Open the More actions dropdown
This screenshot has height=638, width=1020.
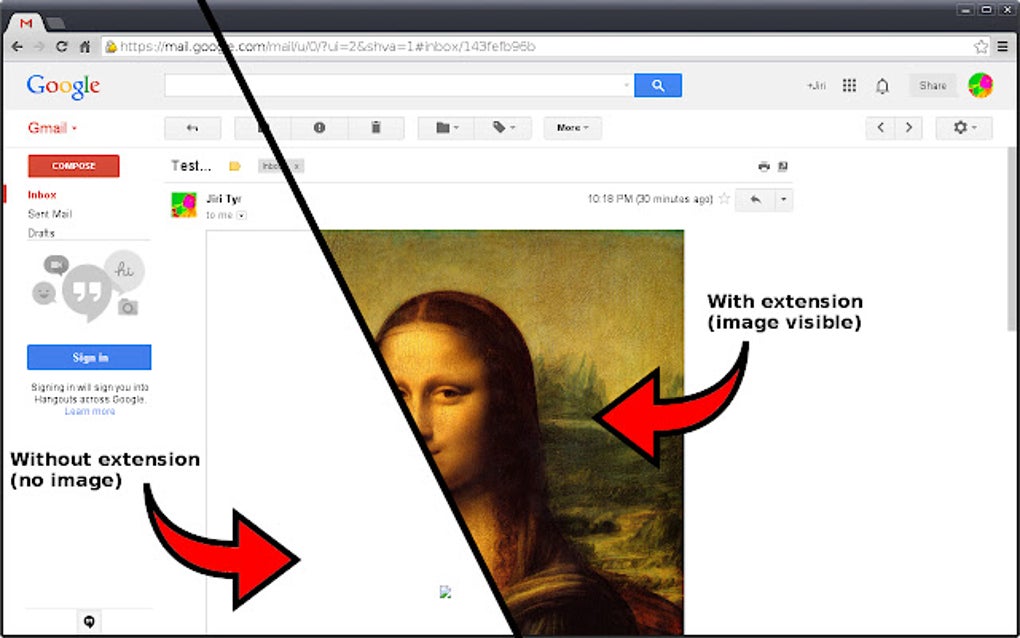571,128
